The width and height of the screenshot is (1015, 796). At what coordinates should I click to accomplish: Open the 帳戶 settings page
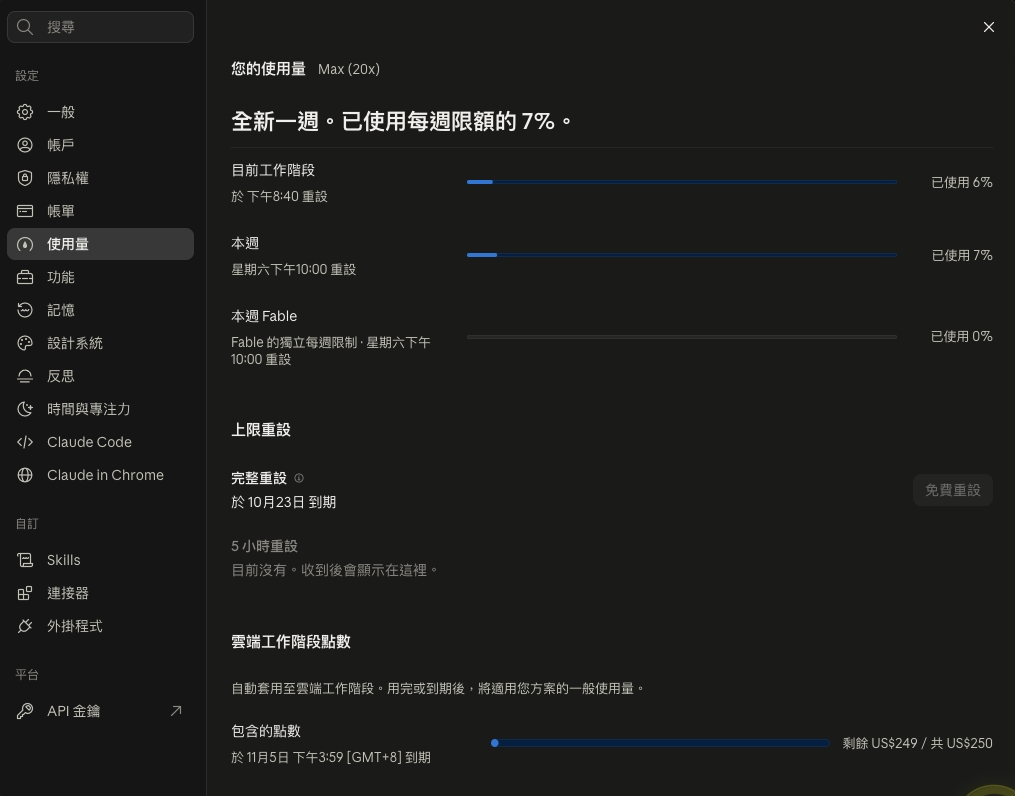(x=100, y=145)
